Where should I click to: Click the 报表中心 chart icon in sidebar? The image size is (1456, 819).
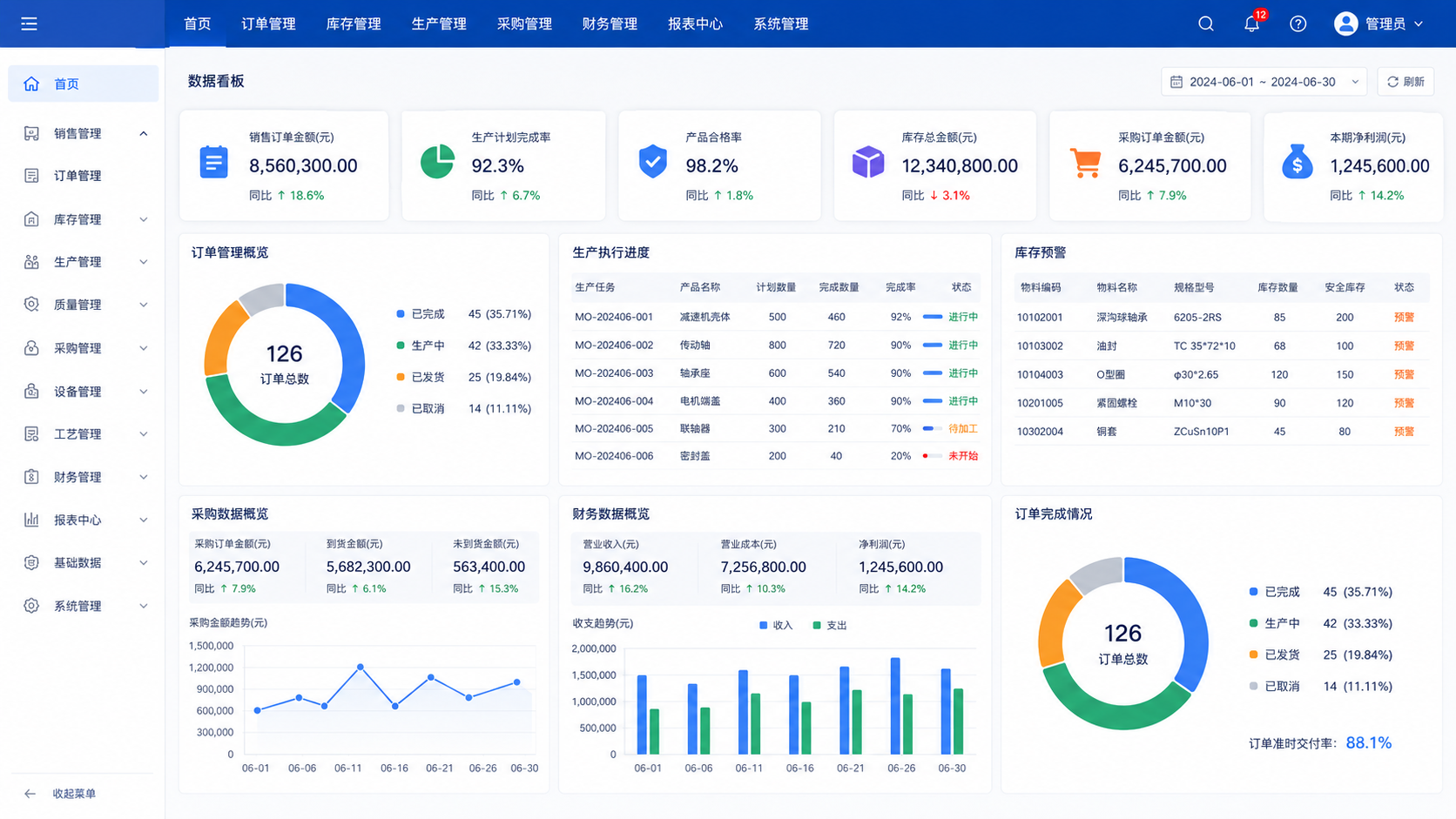(31, 520)
